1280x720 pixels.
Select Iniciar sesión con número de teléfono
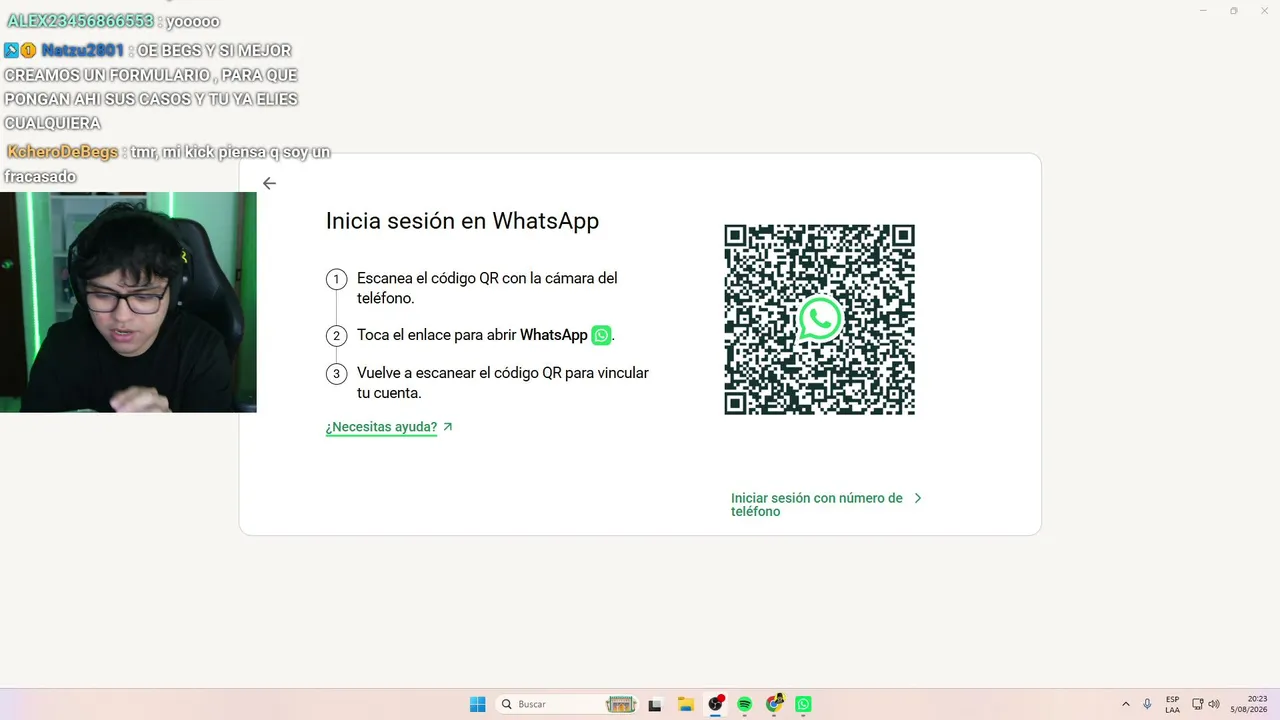(817, 504)
